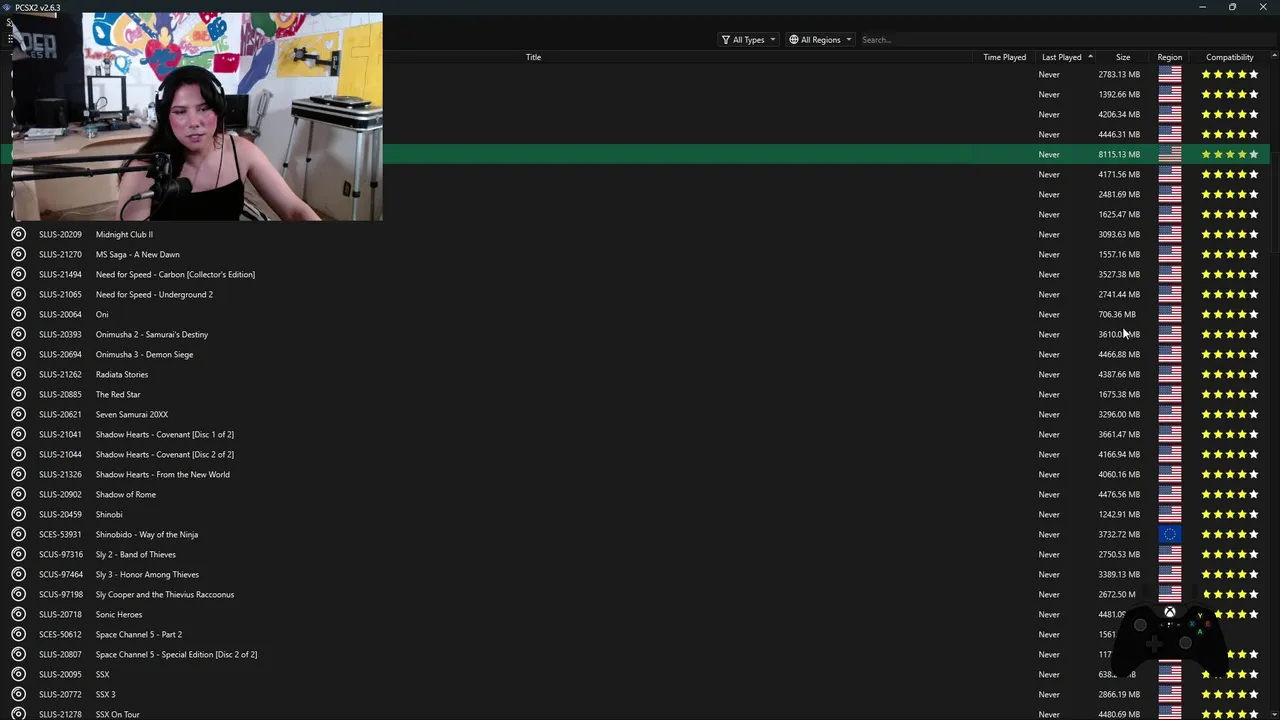Select Onimusha 3 - Demon Siege
Image resolution: width=1280 pixels, height=720 pixels.
144,354
